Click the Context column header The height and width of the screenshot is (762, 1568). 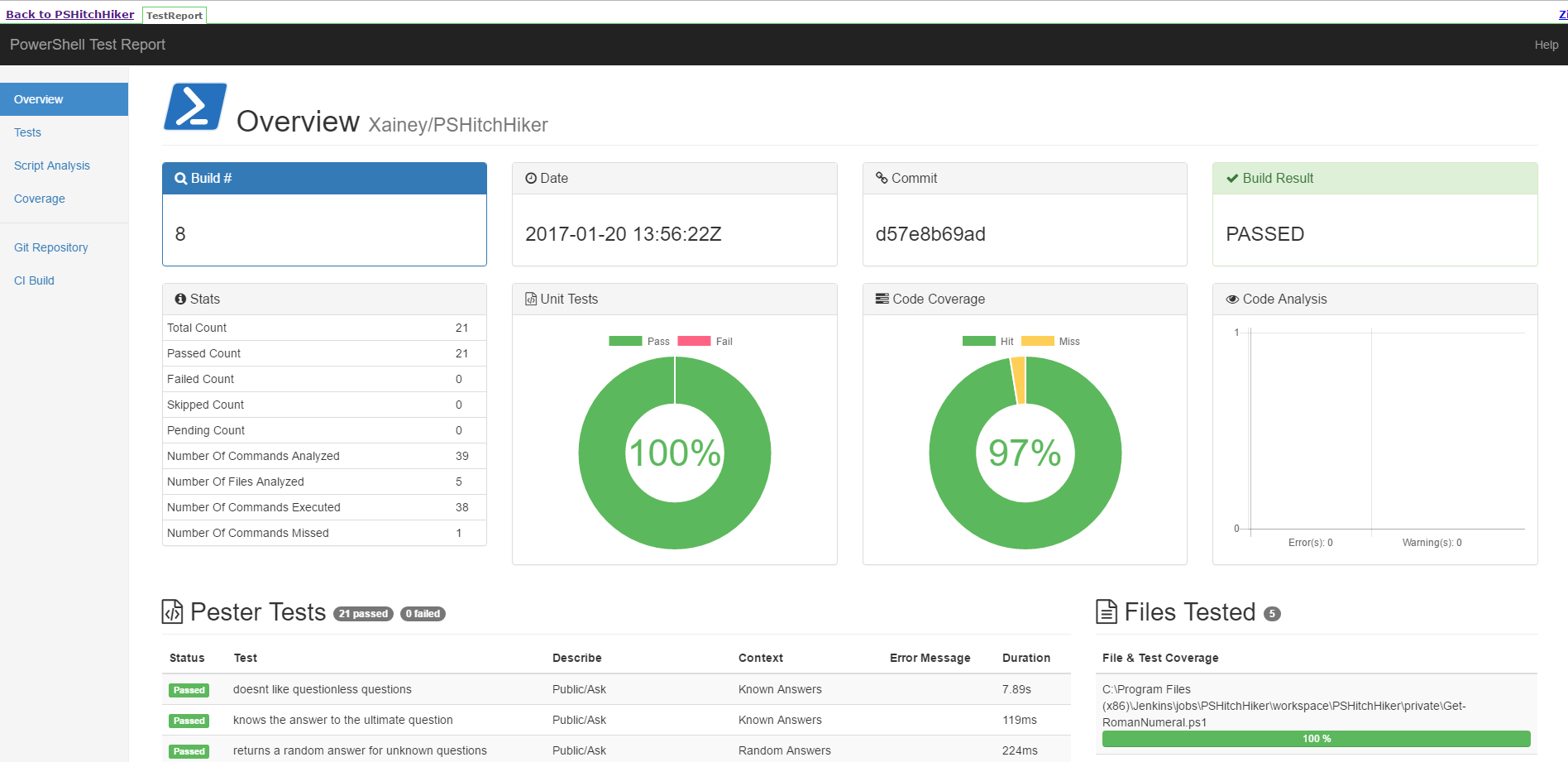coord(761,658)
